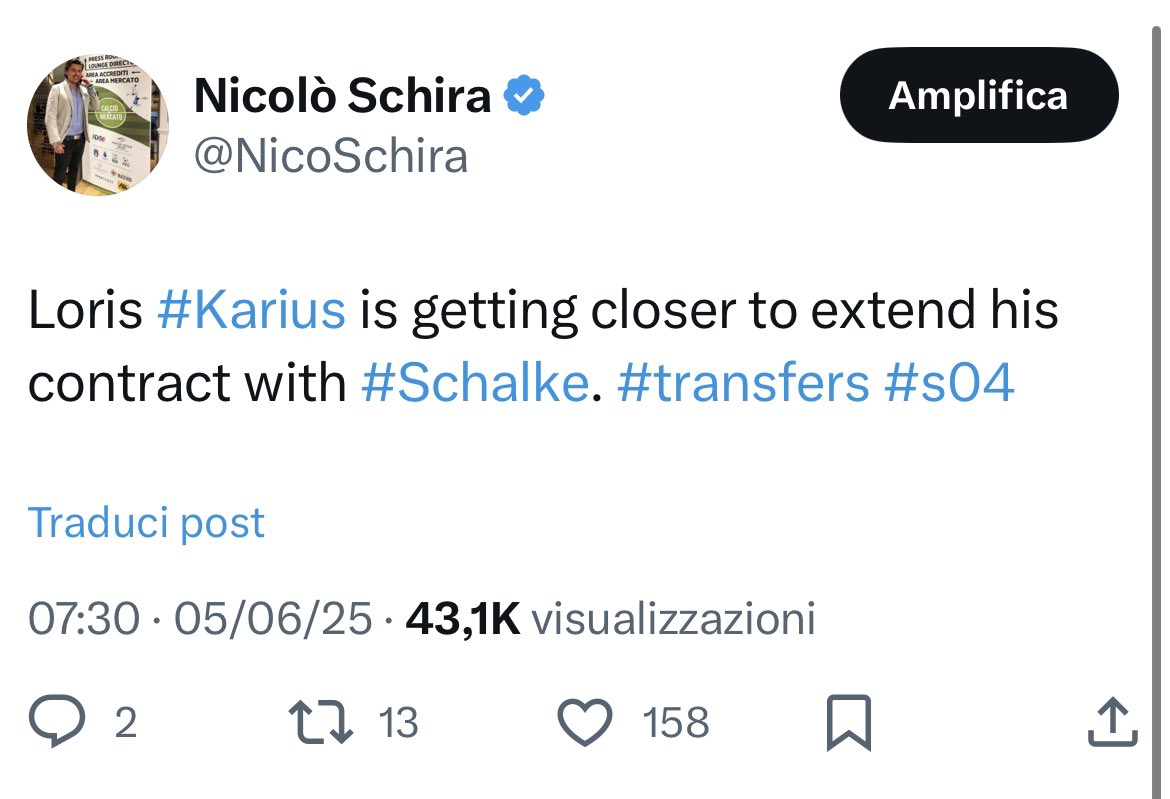
Task: Click the blue verified checkmark badge
Action: [x=524, y=96]
